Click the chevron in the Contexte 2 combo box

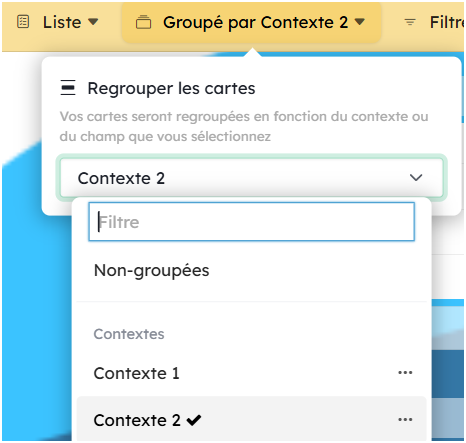(x=416, y=178)
